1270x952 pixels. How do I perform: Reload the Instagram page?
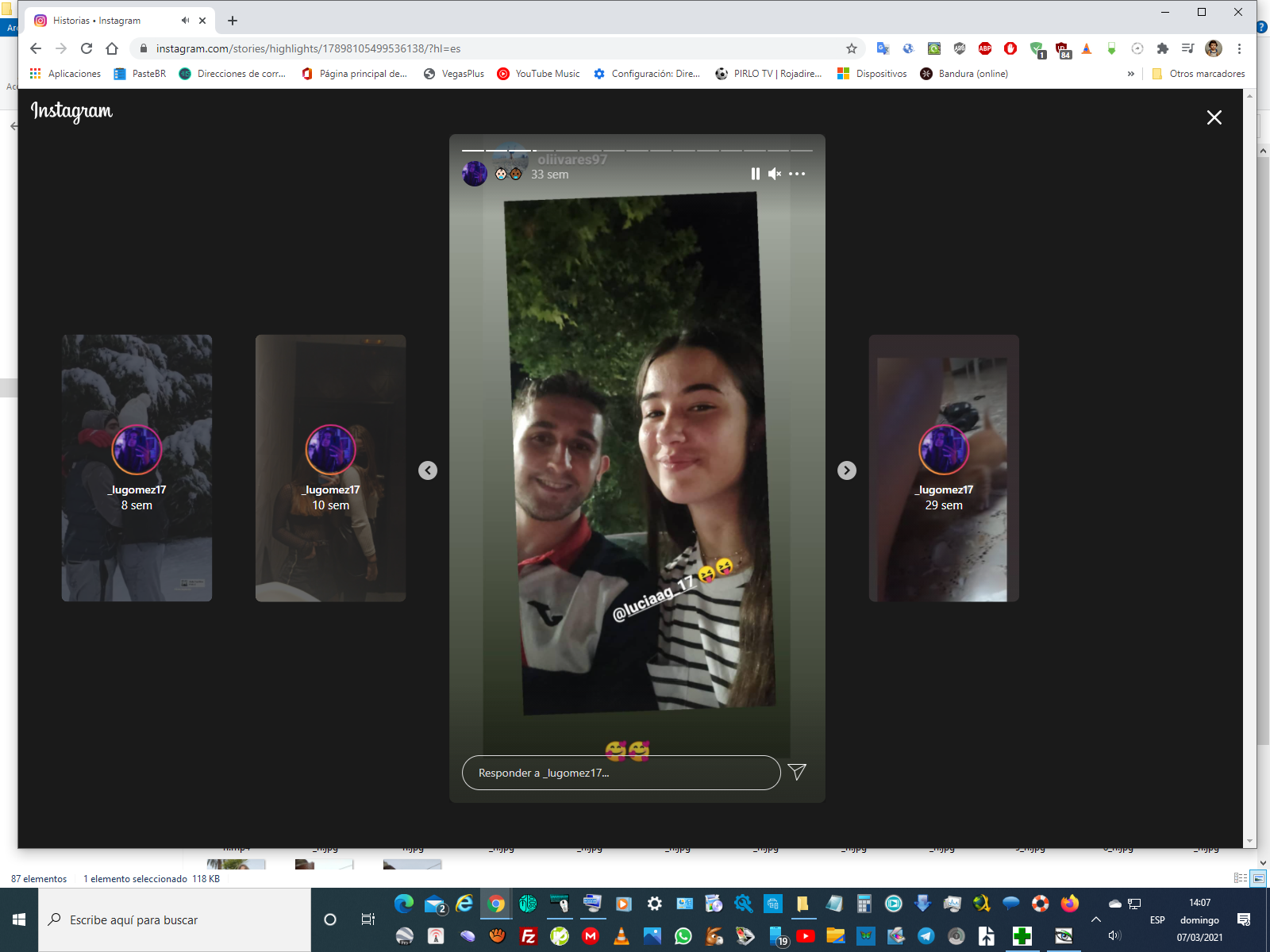[x=87, y=48]
